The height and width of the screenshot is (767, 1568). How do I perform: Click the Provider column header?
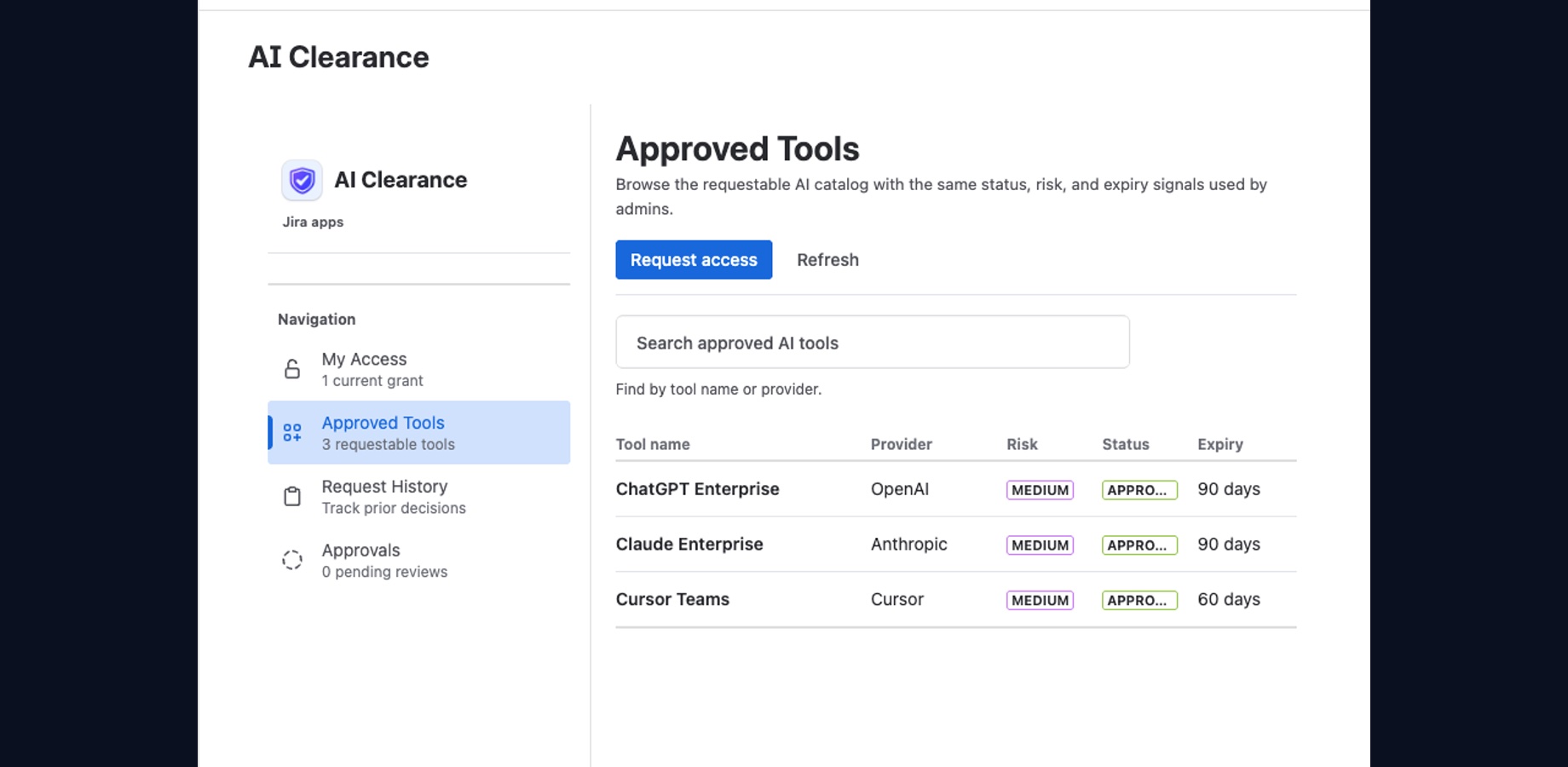point(902,444)
